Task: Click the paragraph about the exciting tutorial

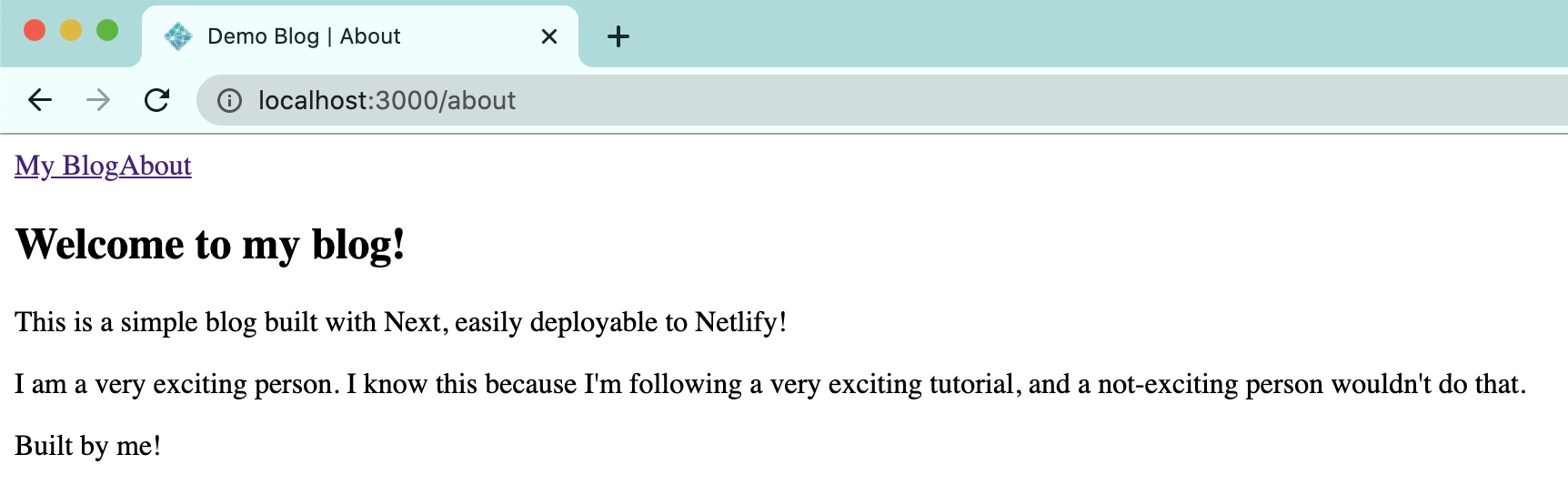Action: point(769,384)
